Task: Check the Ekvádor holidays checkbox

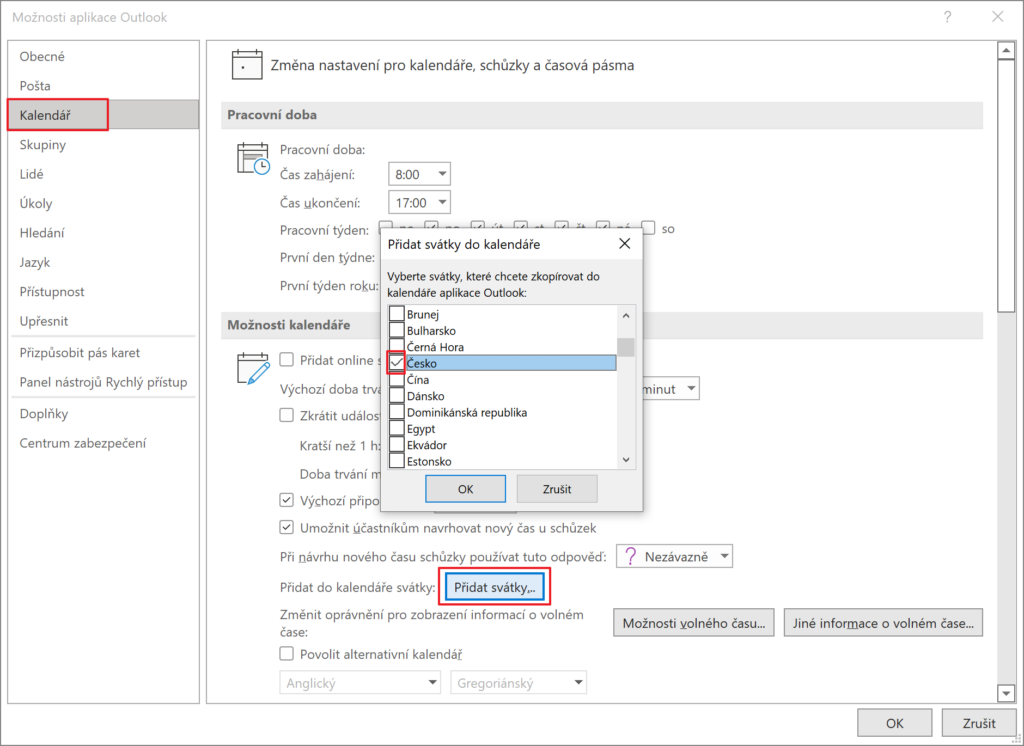Action: 396,445
